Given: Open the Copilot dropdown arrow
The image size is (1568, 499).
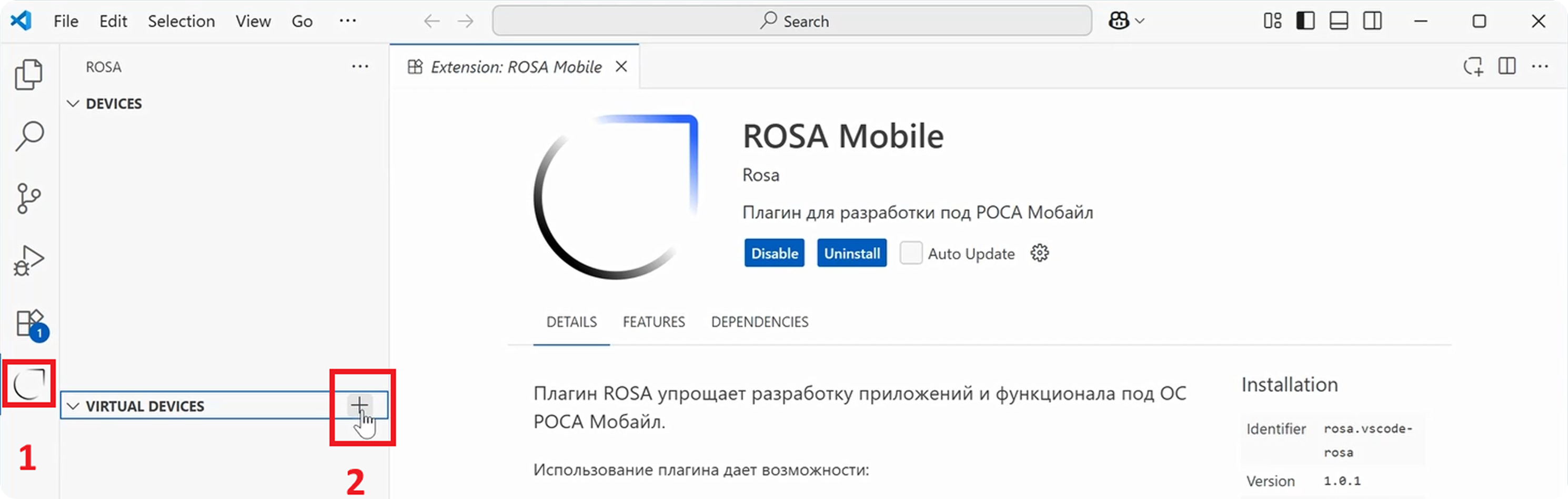Looking at the screenshot, I should tap(1140, 21).
